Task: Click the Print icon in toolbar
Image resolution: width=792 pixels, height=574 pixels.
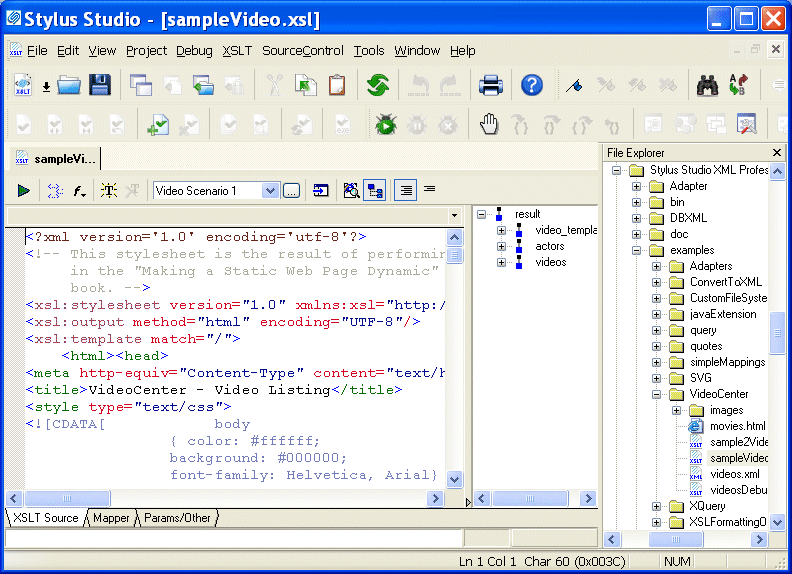Action: 490,85
